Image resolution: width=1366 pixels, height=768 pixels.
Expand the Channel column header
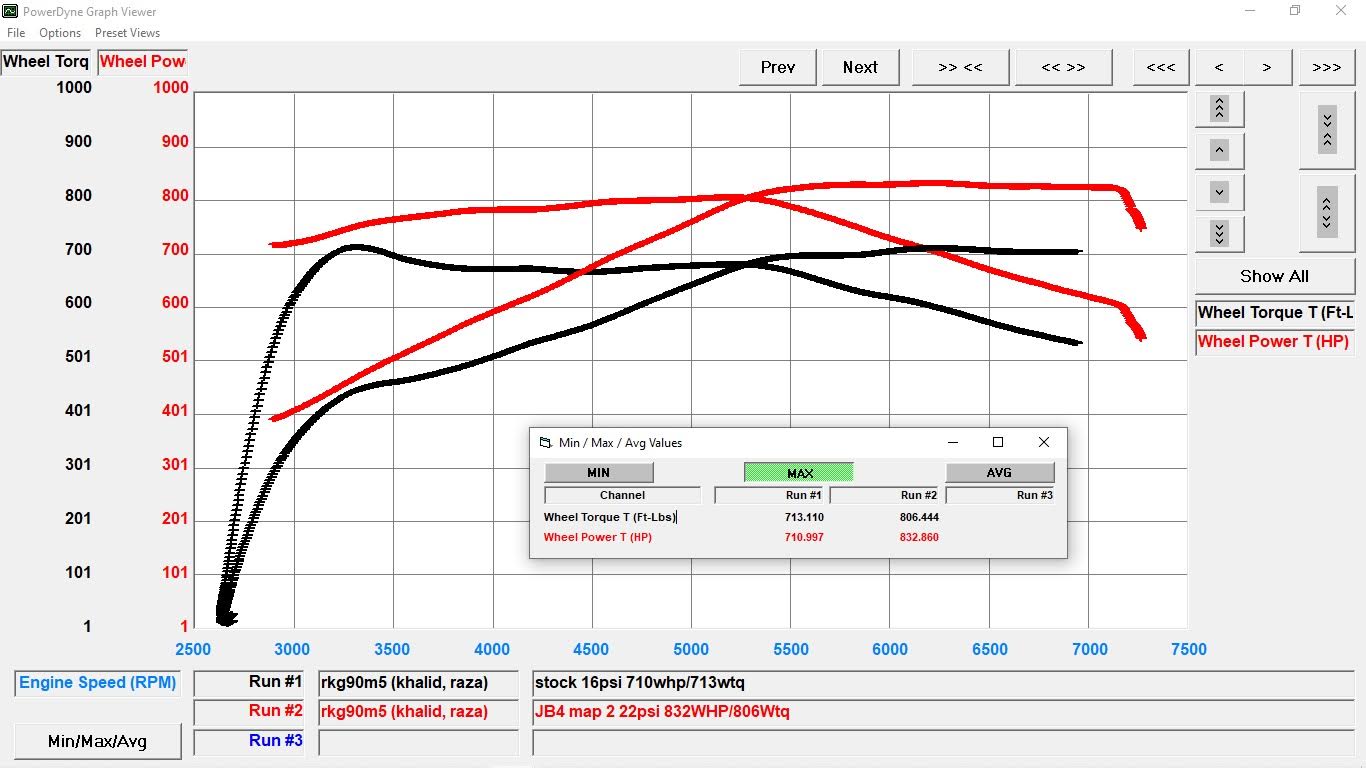(x=621, y=494)
